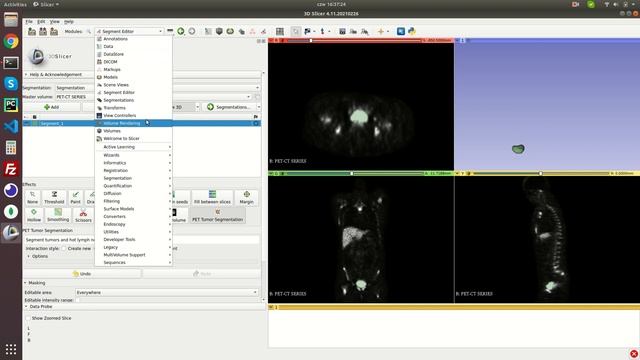
Task: Open Editable area Everywhere dropdown
Action: coord(167,292)
